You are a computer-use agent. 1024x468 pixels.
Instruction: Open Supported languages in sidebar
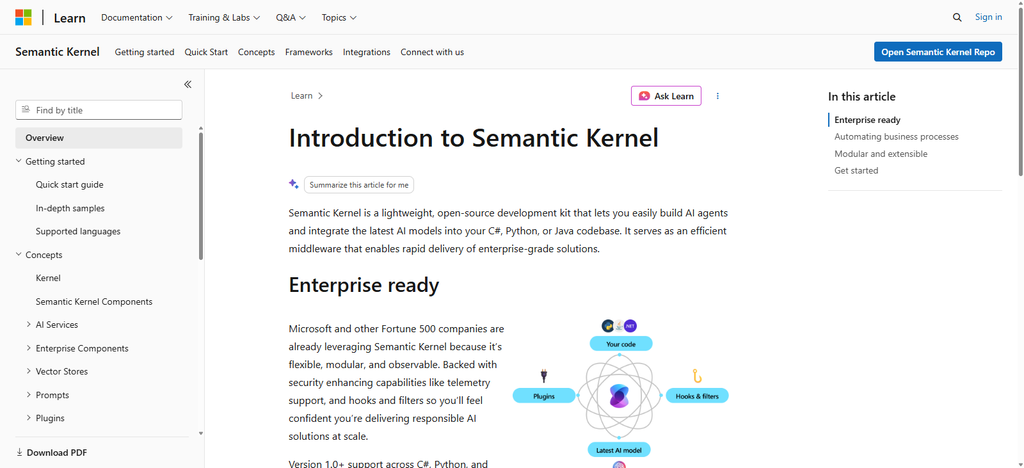click(x=78, y=231)
